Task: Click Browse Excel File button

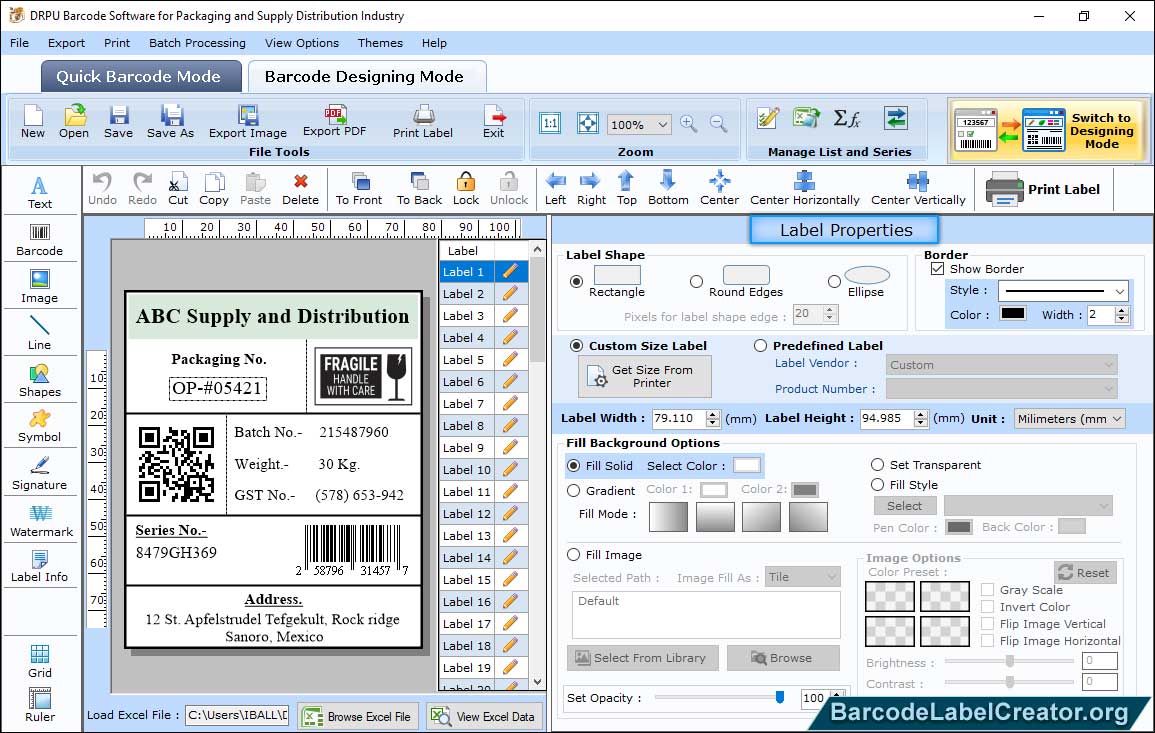Action: point(358,716)
